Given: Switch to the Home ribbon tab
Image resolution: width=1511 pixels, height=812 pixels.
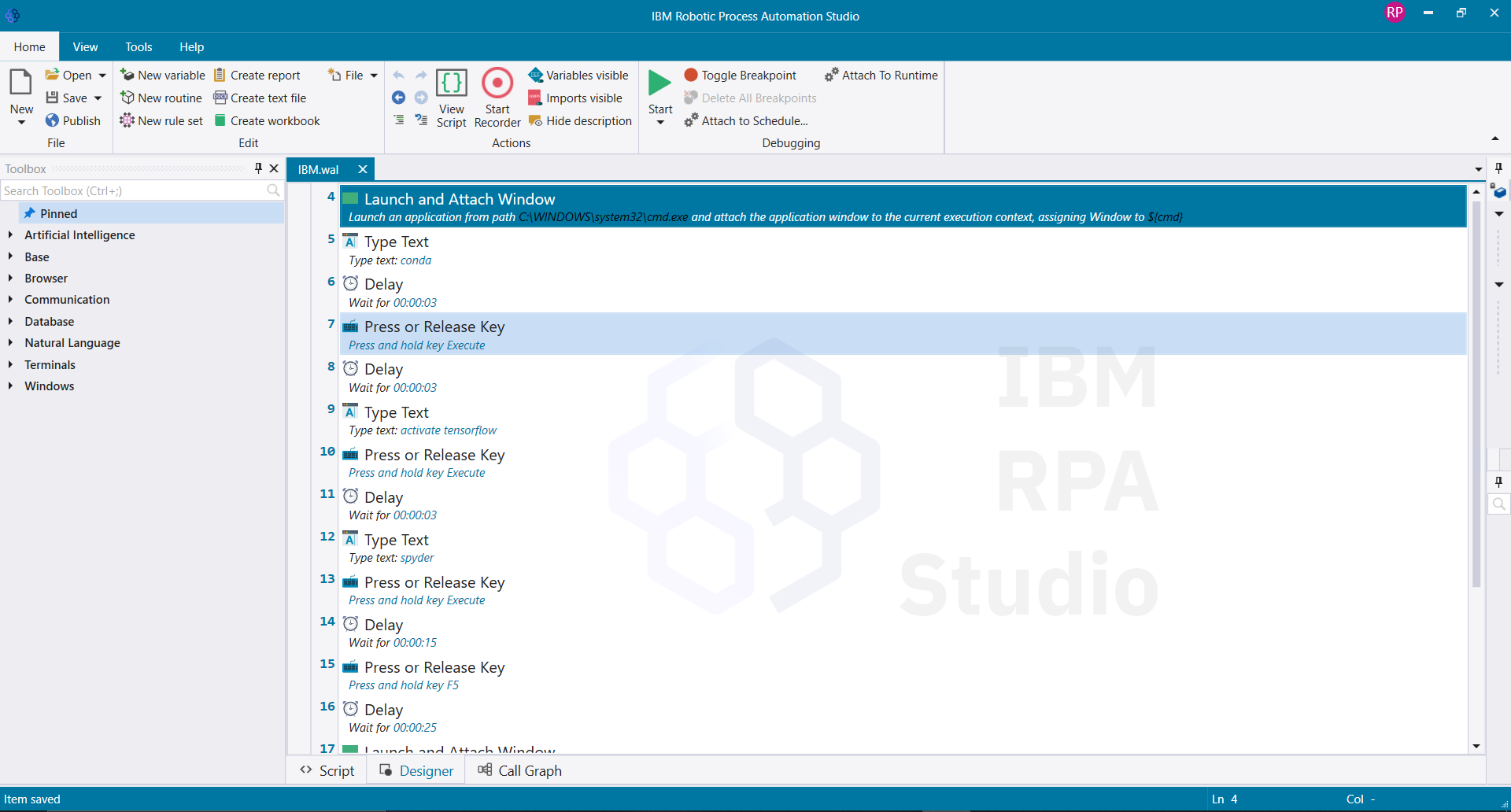Looking at the screenshot, I should tap(29, 46).
